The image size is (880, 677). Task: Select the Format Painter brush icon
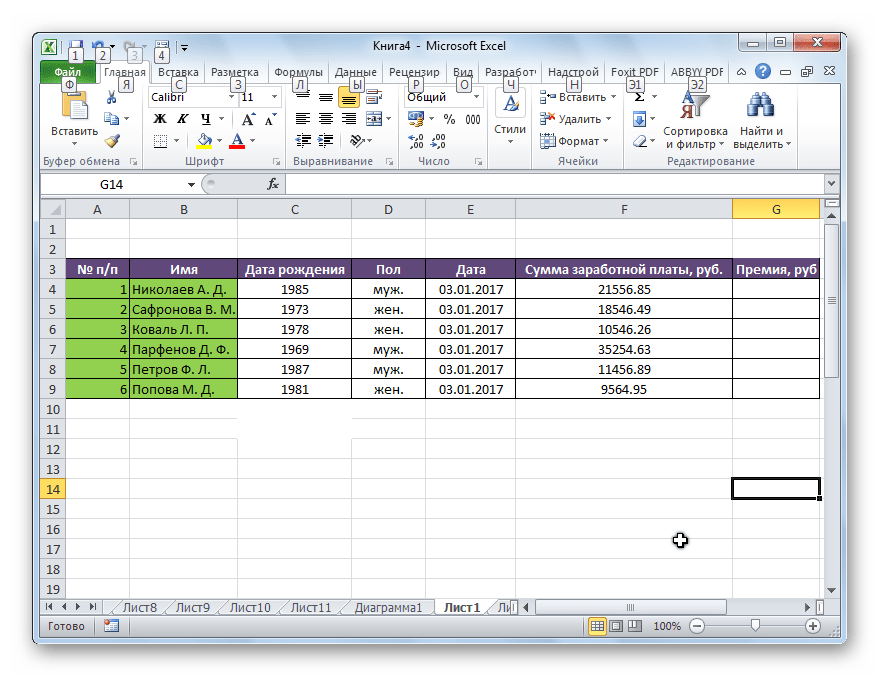point(112,141)
